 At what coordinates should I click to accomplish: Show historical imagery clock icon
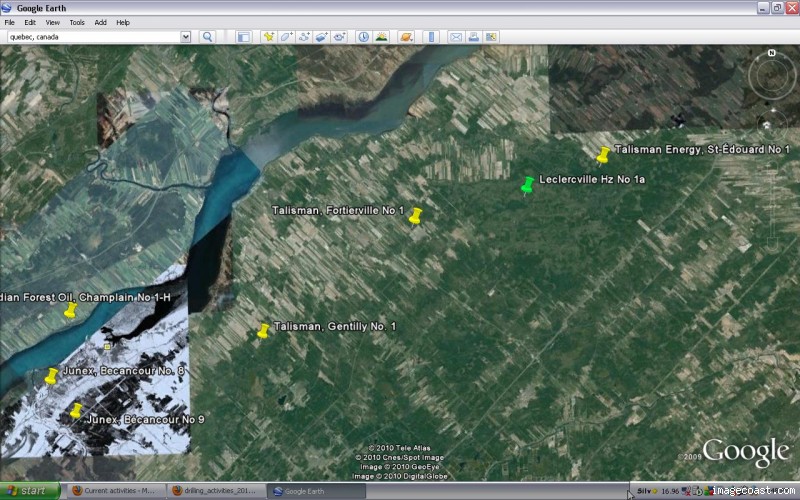click(x=363, y=37)
